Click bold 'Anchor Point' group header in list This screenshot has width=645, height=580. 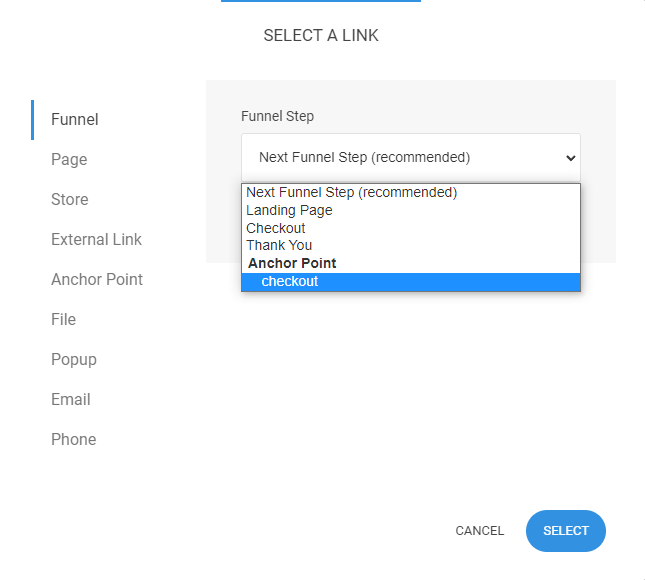point(292,263)
